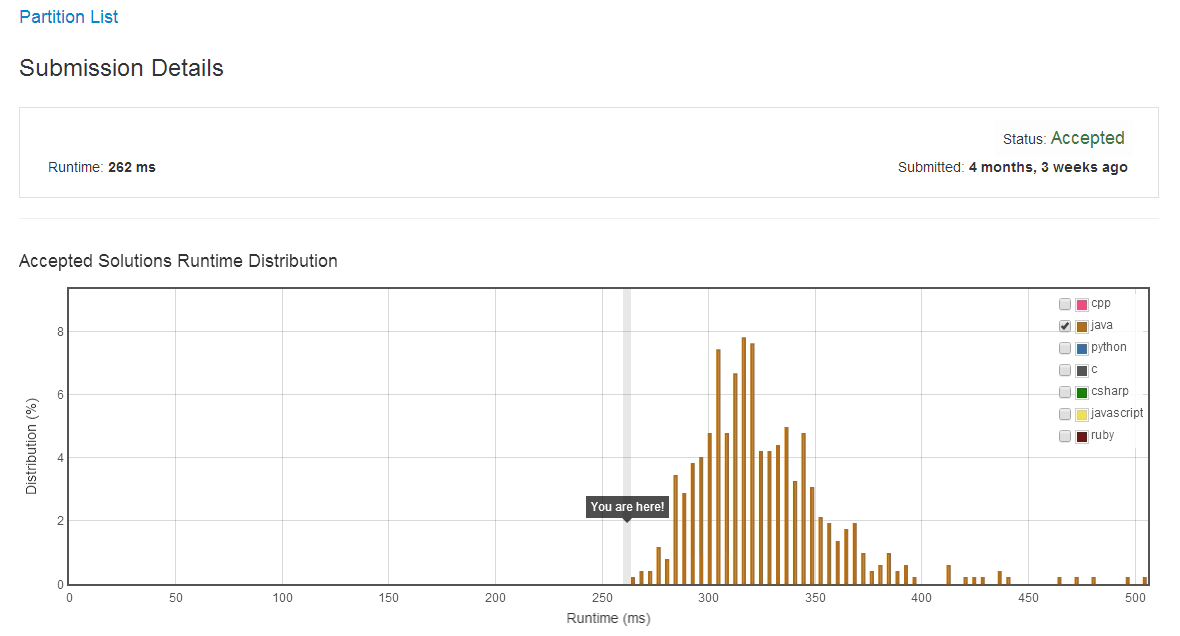1180x636 pixels.
Task: Enable the ruby checkbox in legend
Action: point(1065,436)
